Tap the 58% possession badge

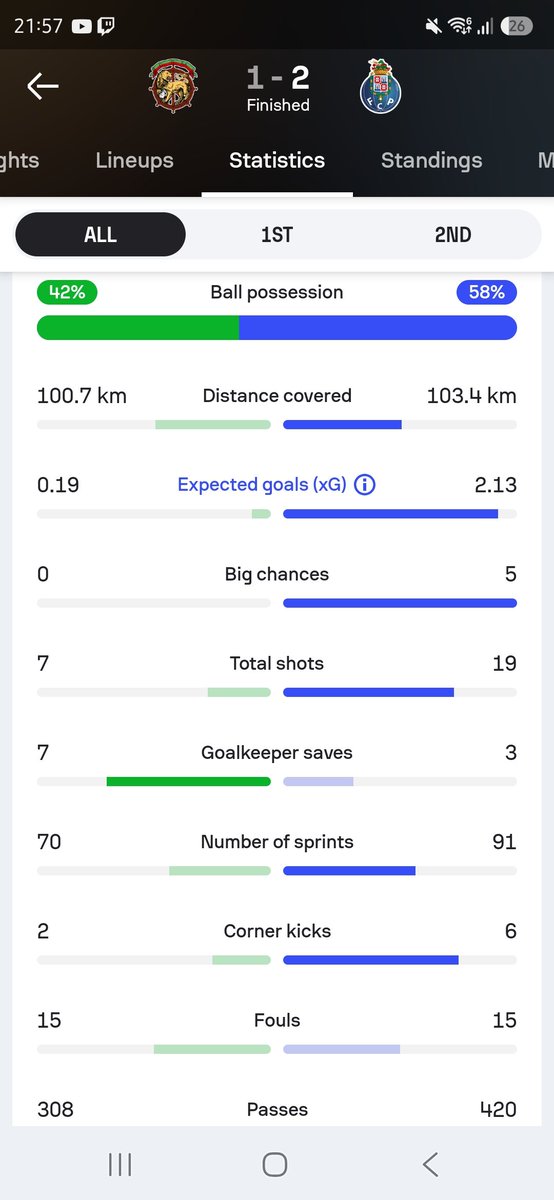click(x=487, y=292)
